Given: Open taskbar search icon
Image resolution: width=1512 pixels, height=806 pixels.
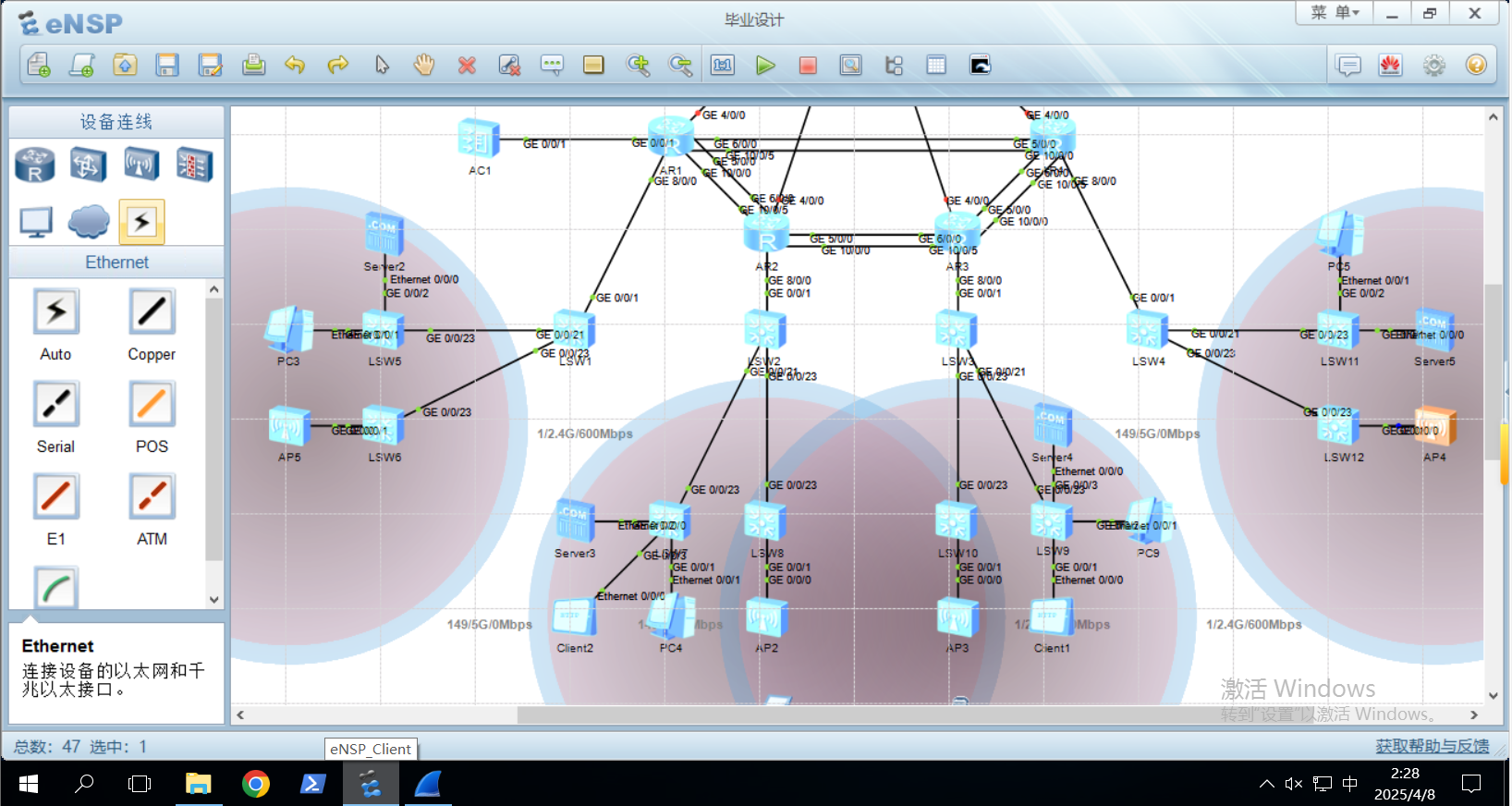Looking at the screenshot, I should coord(84,784).
